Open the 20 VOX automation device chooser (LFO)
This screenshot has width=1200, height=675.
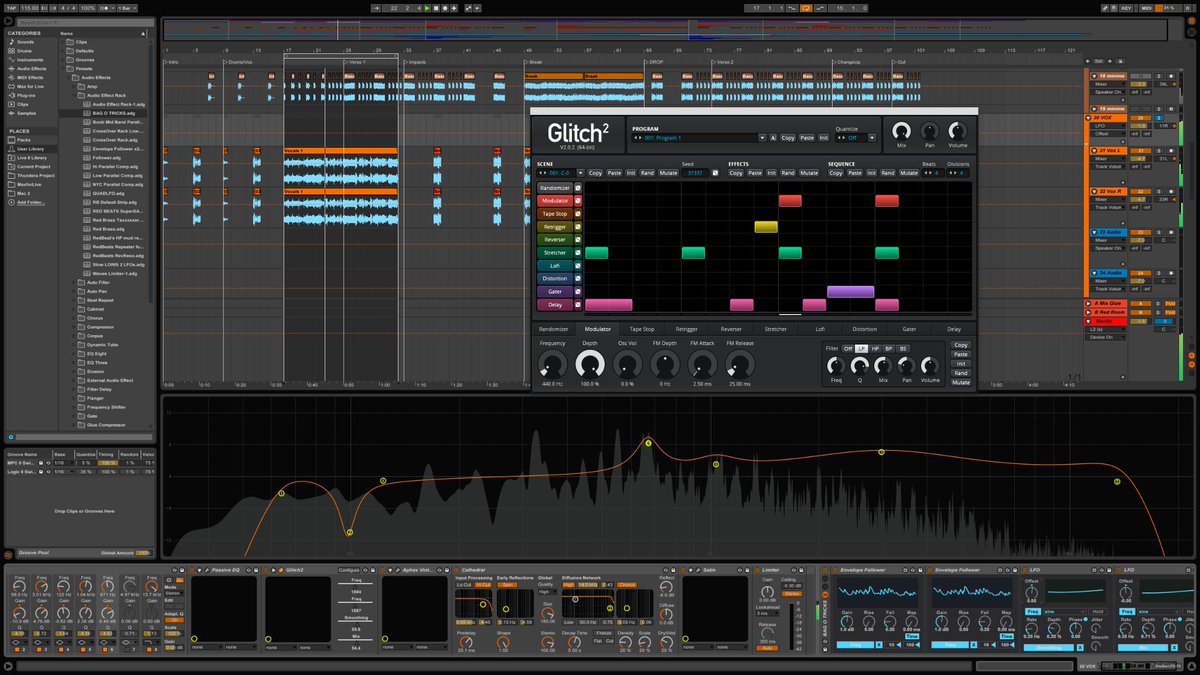click(1108, 126)
